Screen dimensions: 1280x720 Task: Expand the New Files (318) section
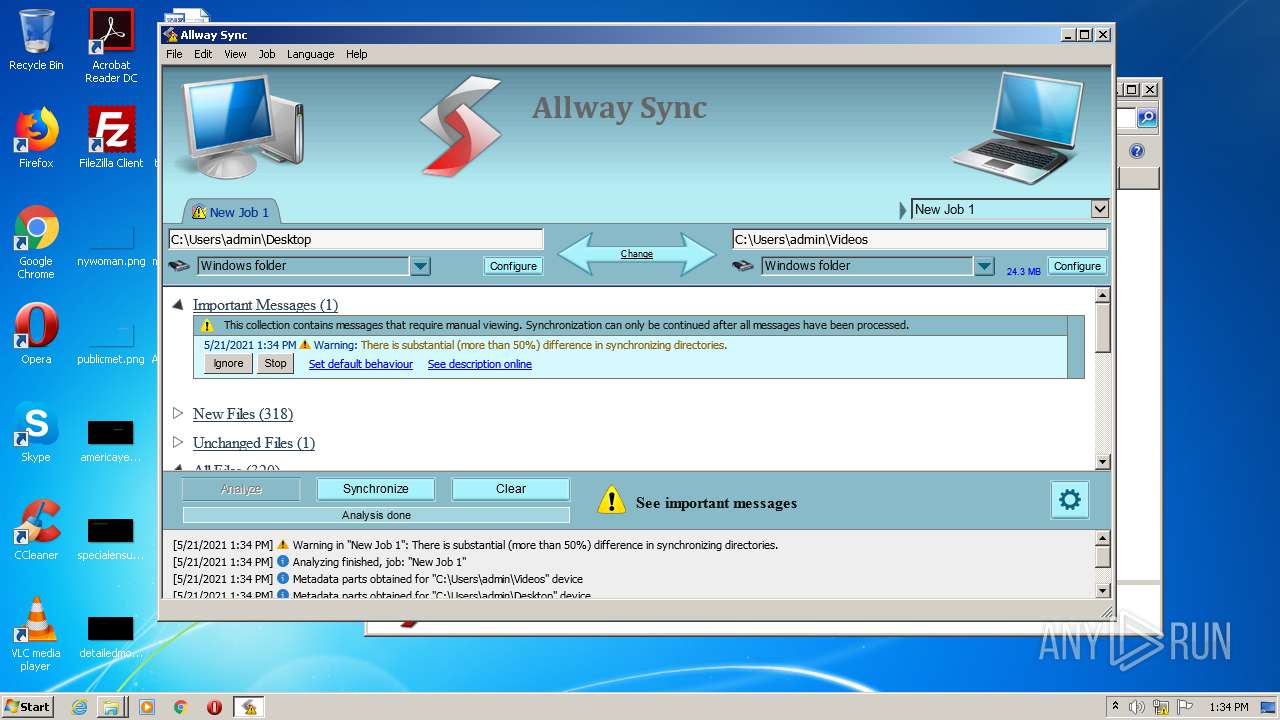click(177, 413)
